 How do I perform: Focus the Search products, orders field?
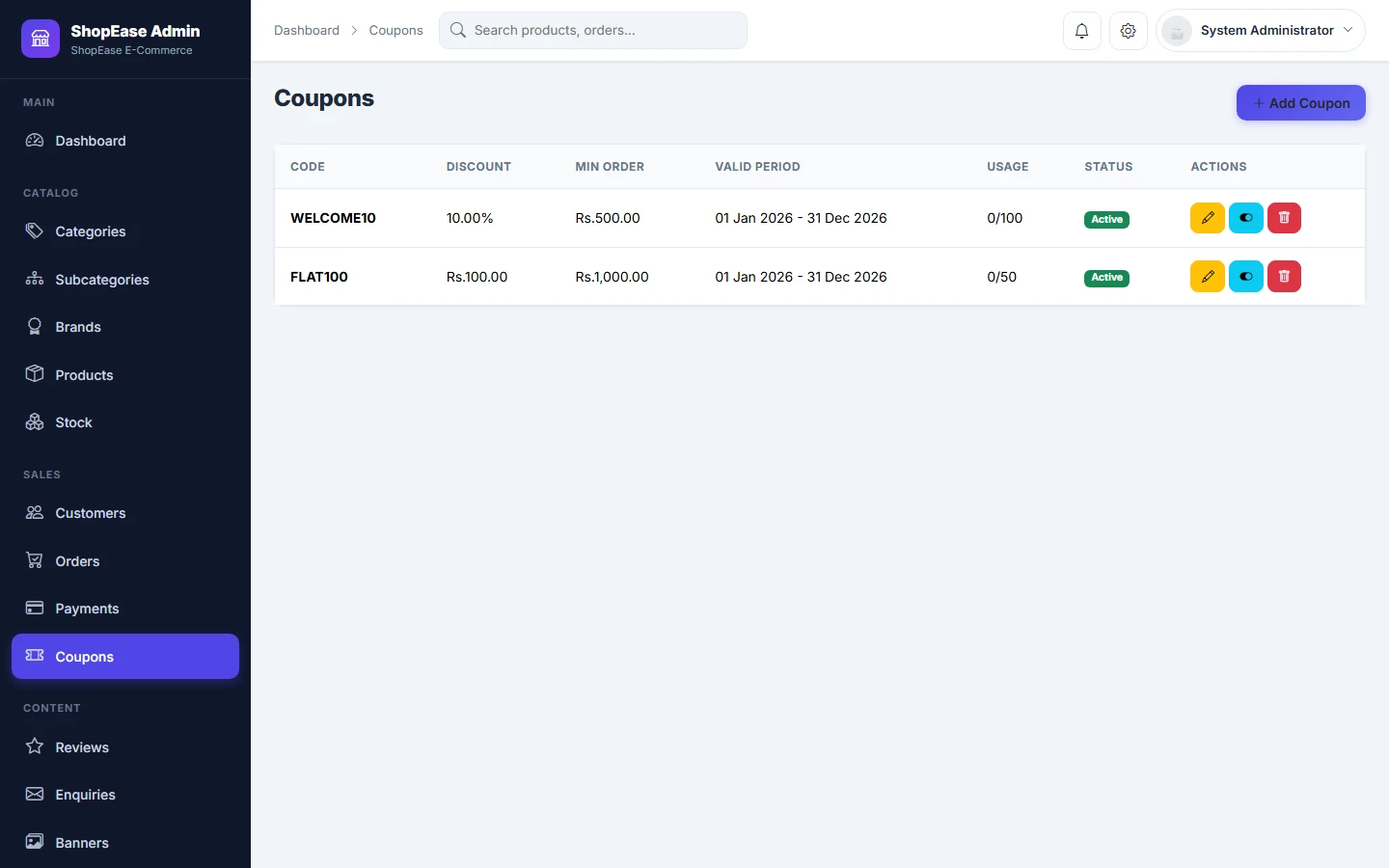(593, 30)
